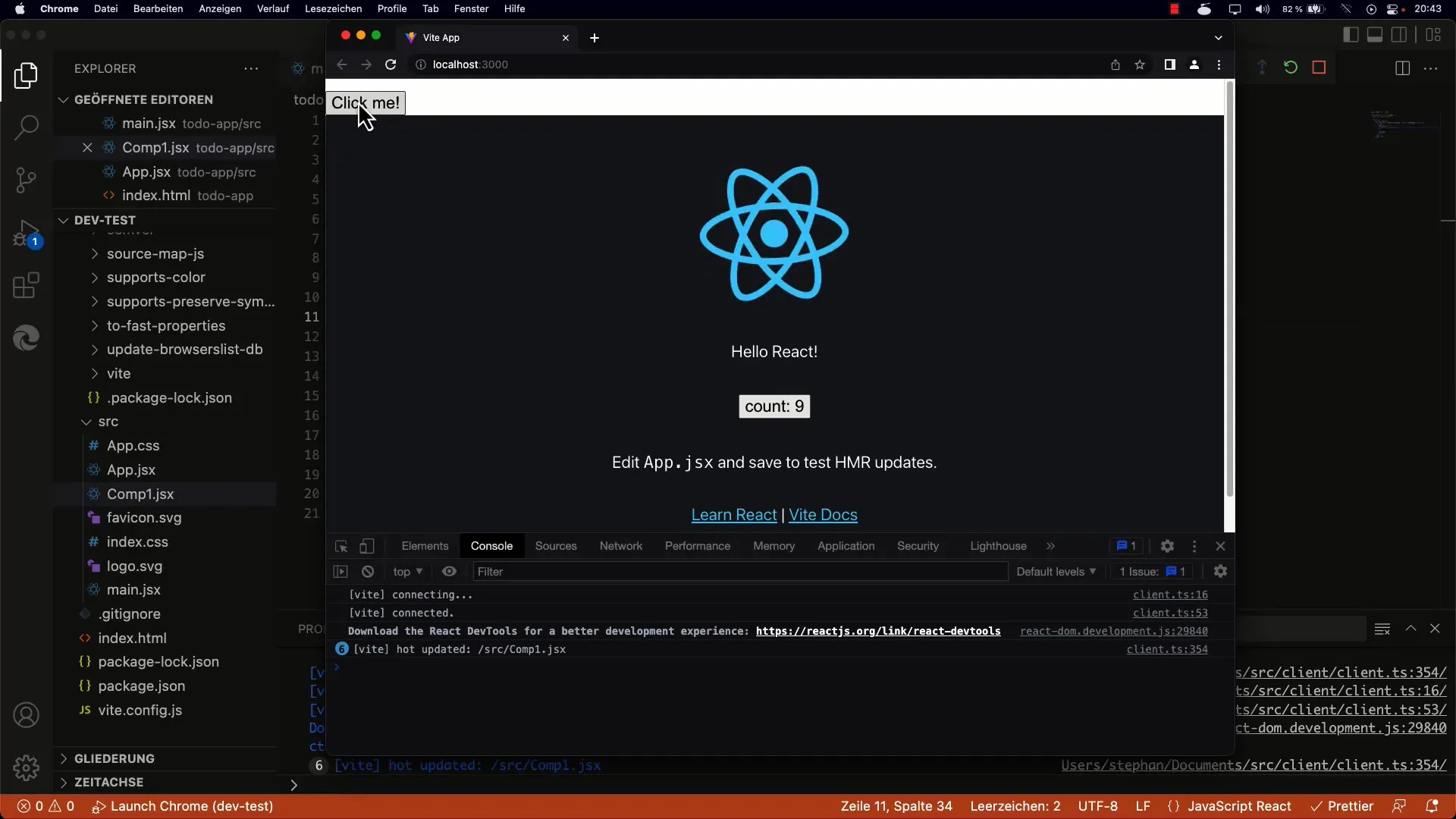1456x819 pixels.
Task: Select the Elements panel icon
Action: [423, 545]
